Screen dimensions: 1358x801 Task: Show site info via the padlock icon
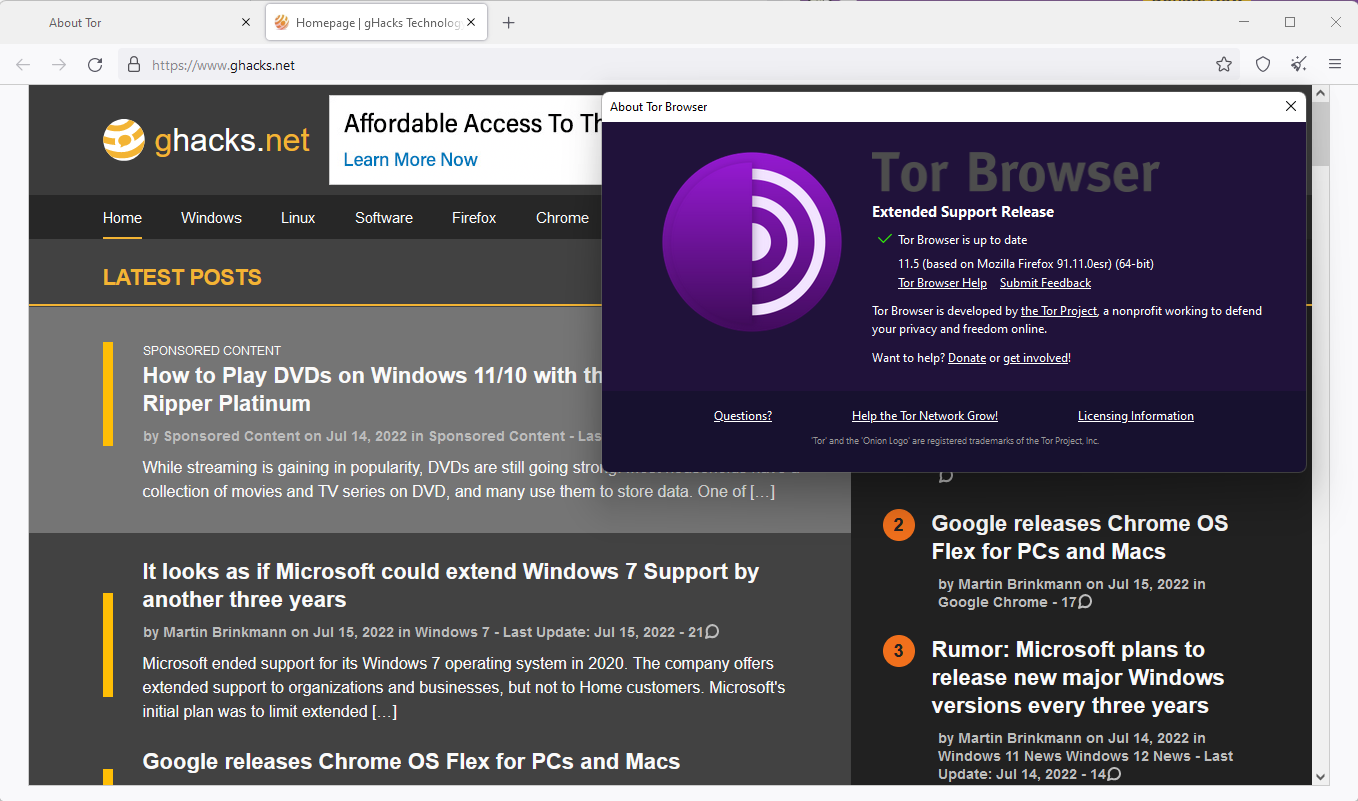click(134, 65)
